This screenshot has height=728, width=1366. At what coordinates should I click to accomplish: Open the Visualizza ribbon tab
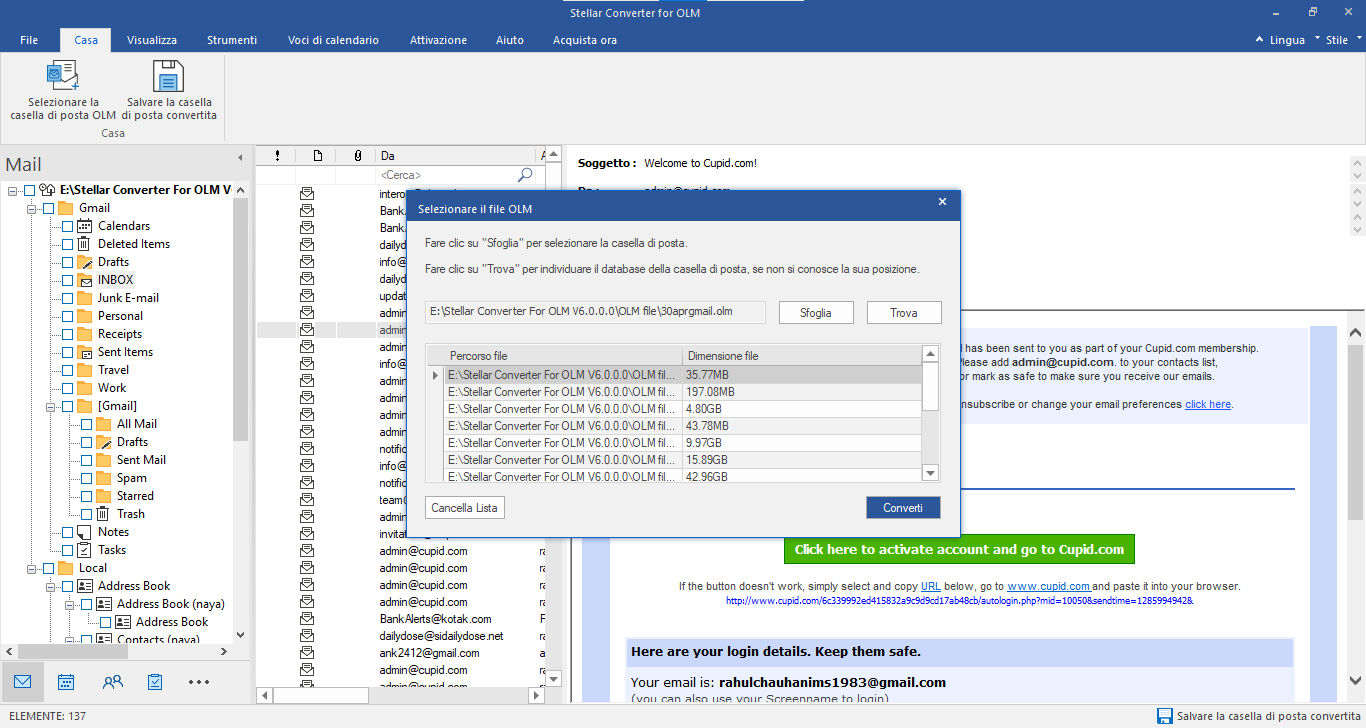(152, 40)
